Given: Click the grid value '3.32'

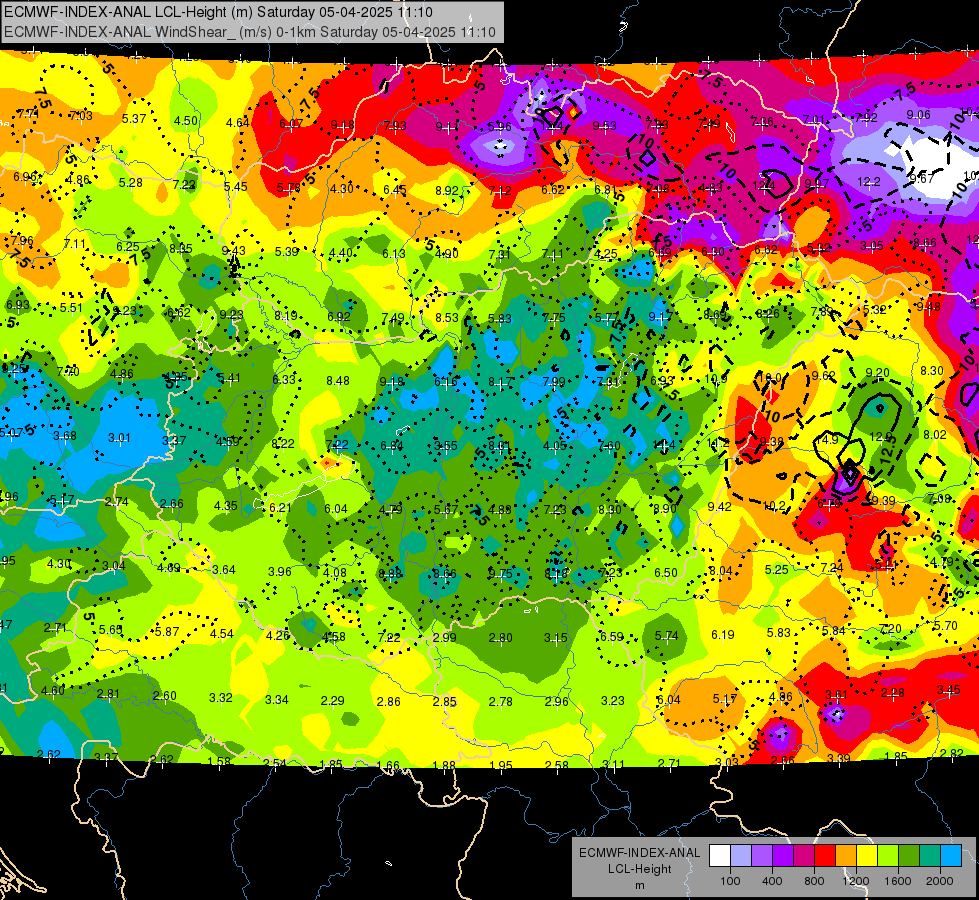Looking at the screenshot, I should (x=220, y=698).
